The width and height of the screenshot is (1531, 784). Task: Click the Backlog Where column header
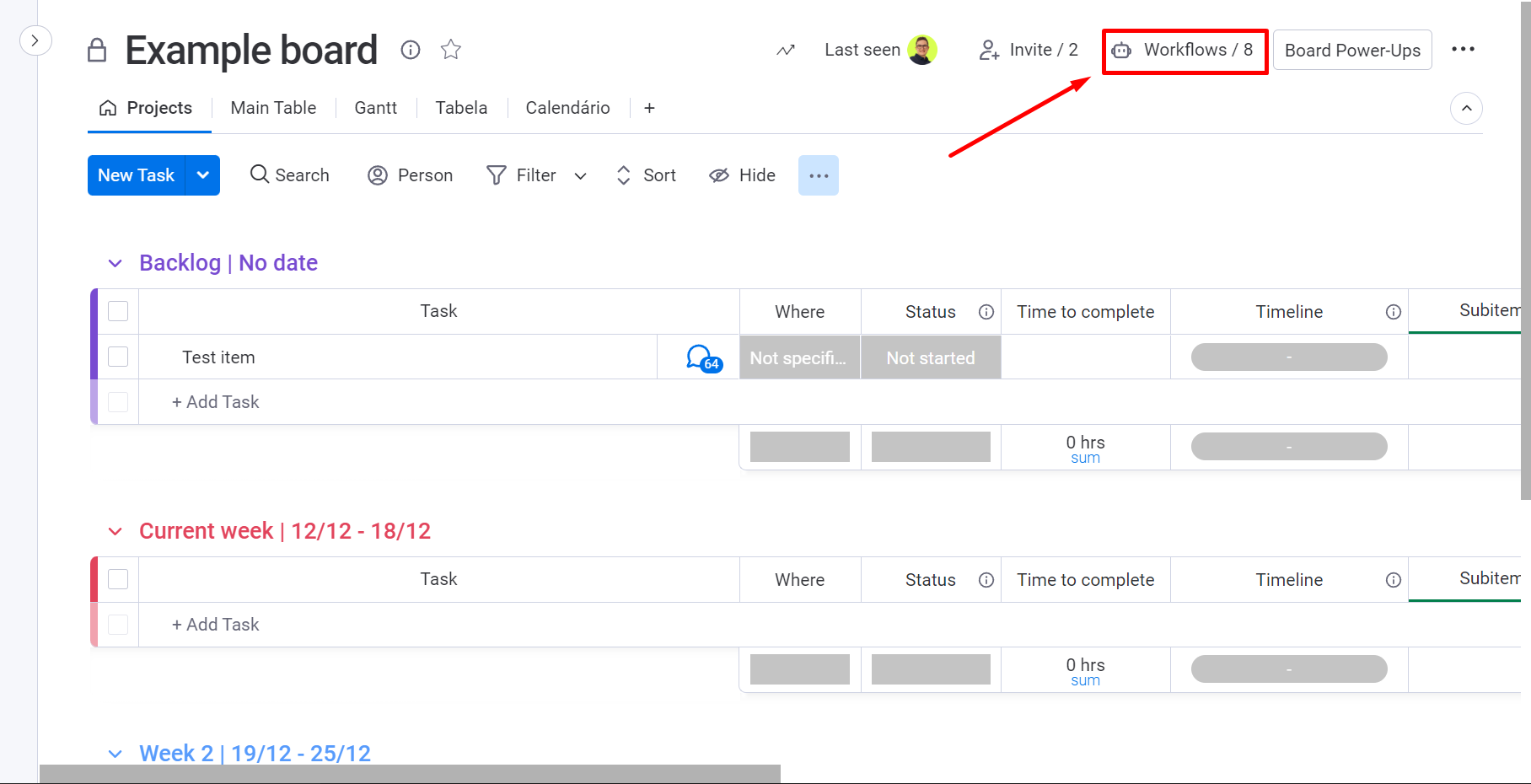[x=800, y=312]
